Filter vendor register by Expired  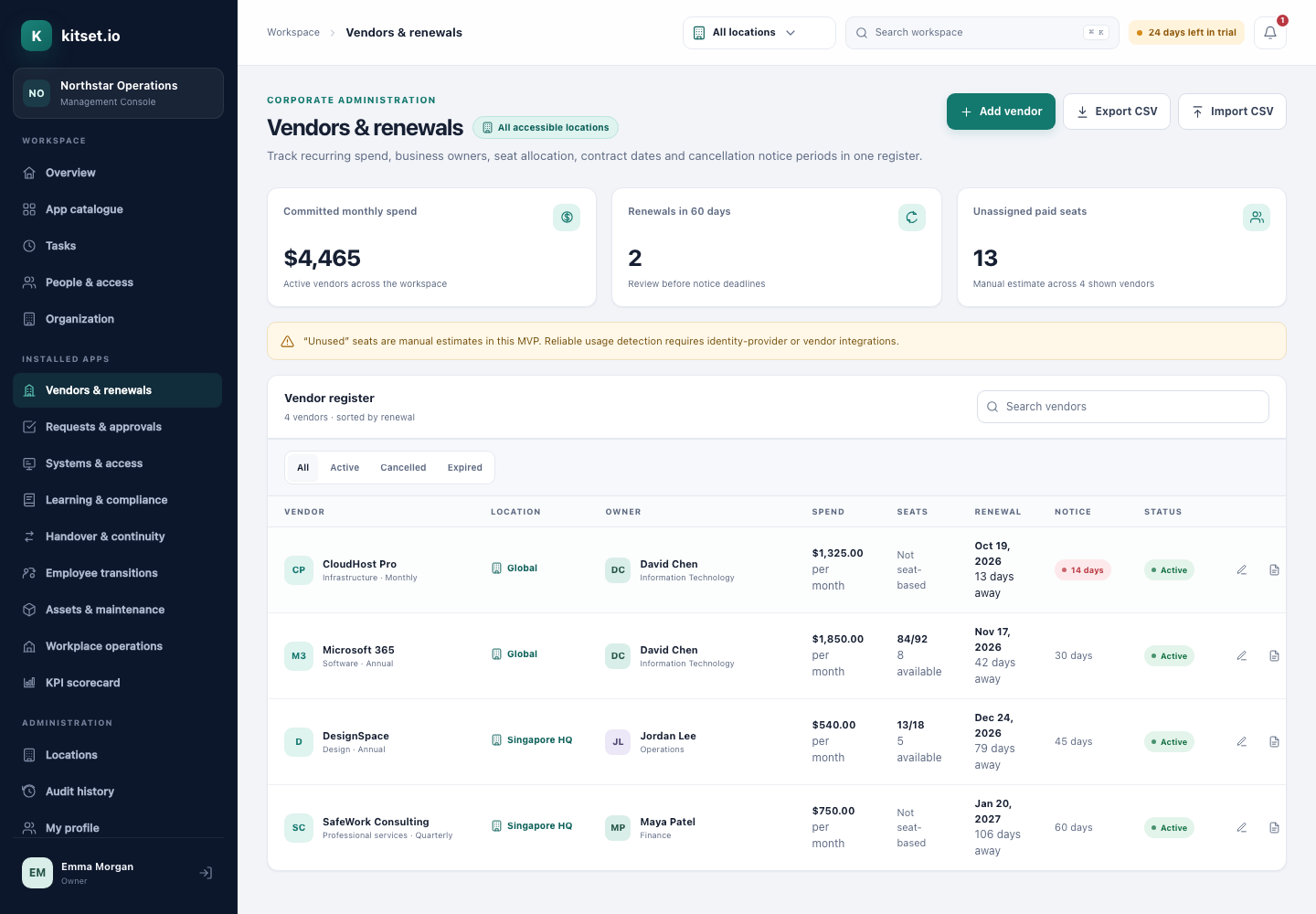(465, 467)
